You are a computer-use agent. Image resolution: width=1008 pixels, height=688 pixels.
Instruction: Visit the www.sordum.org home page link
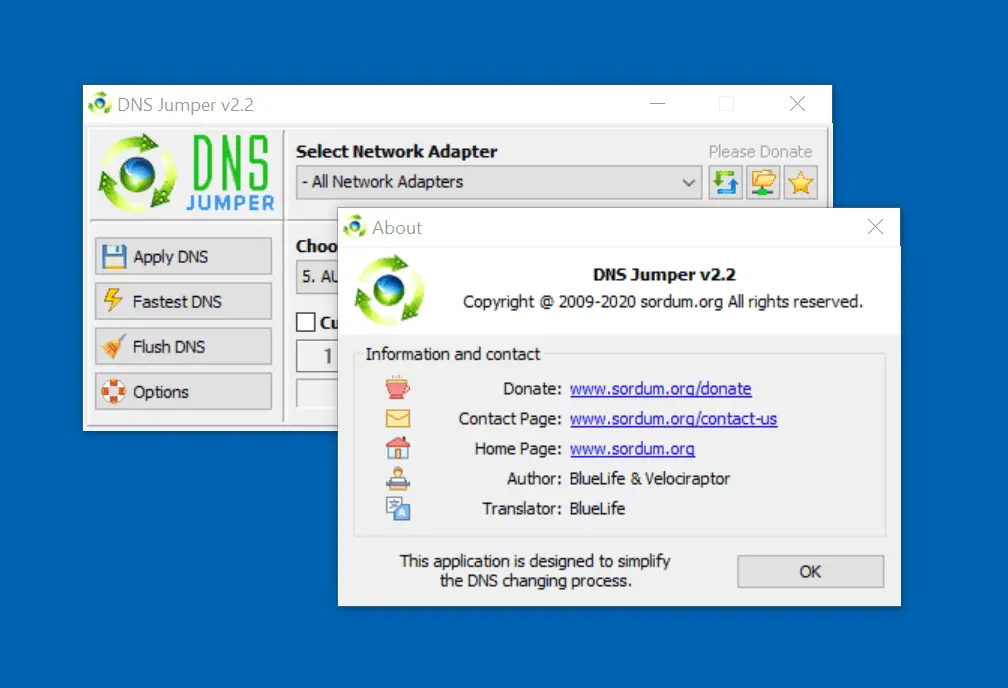point(632,449)
